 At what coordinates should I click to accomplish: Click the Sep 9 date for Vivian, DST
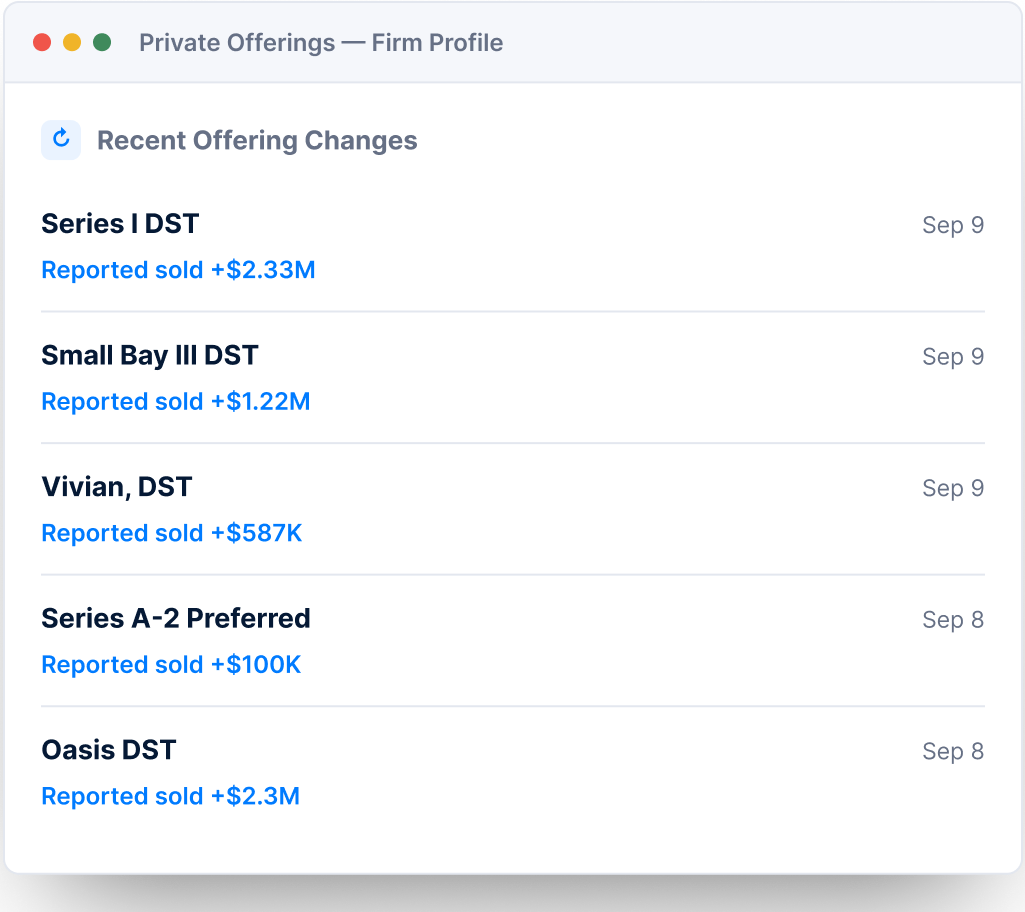click(x=953, y=488)
